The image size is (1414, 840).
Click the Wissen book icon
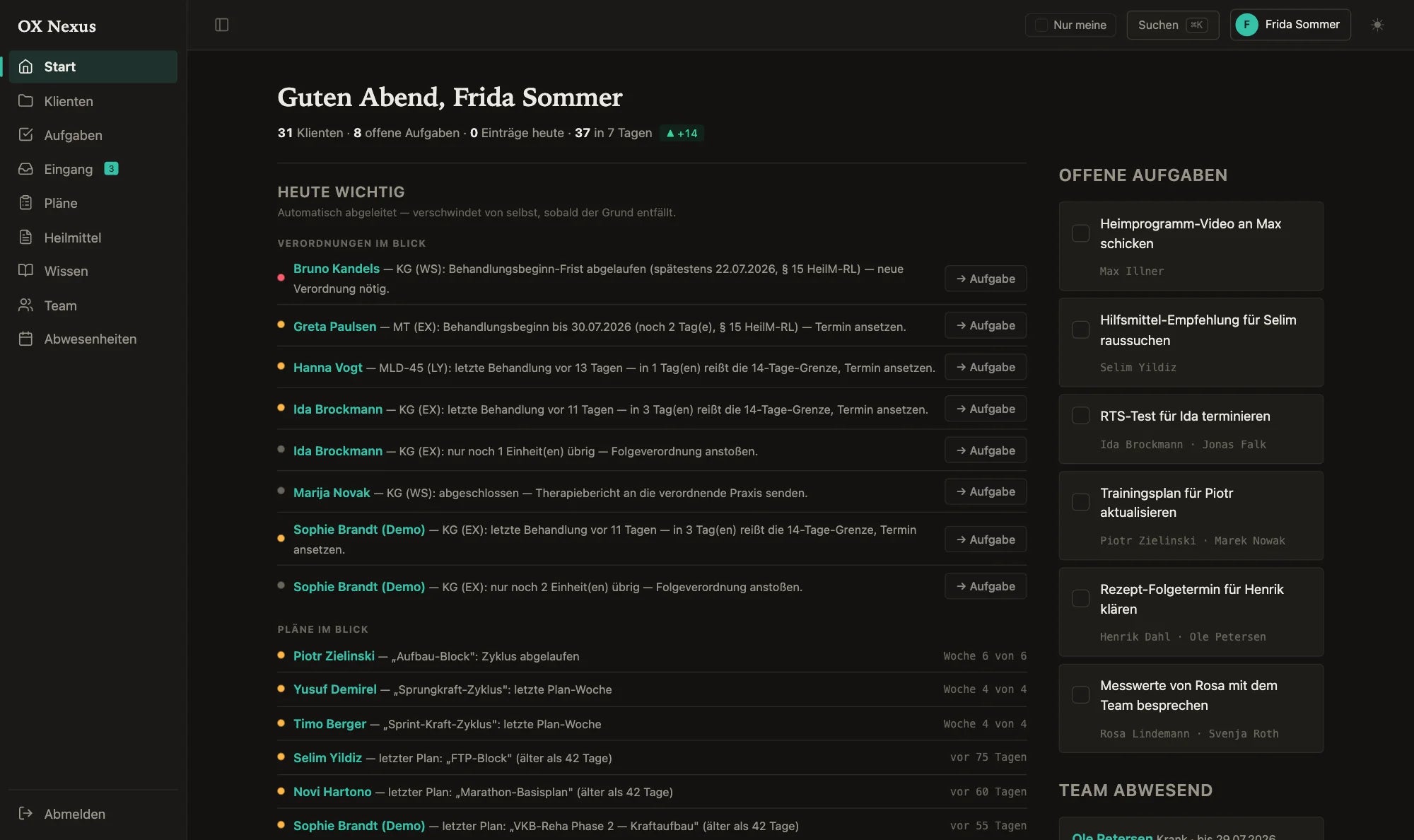point(26,271)
